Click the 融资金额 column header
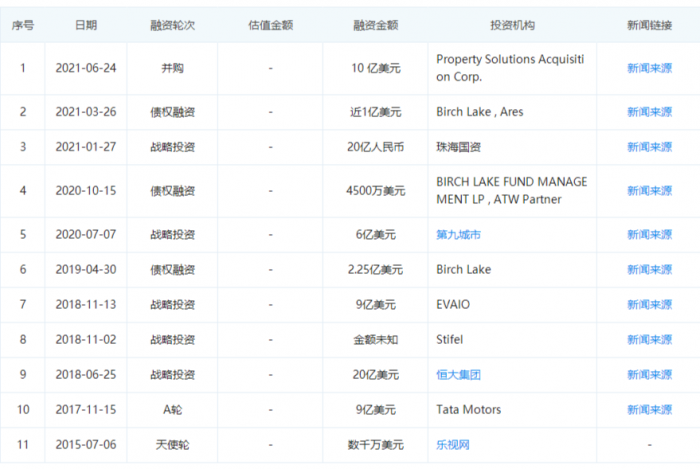This screenshot has height=469, width=700. tap(375, 25)
